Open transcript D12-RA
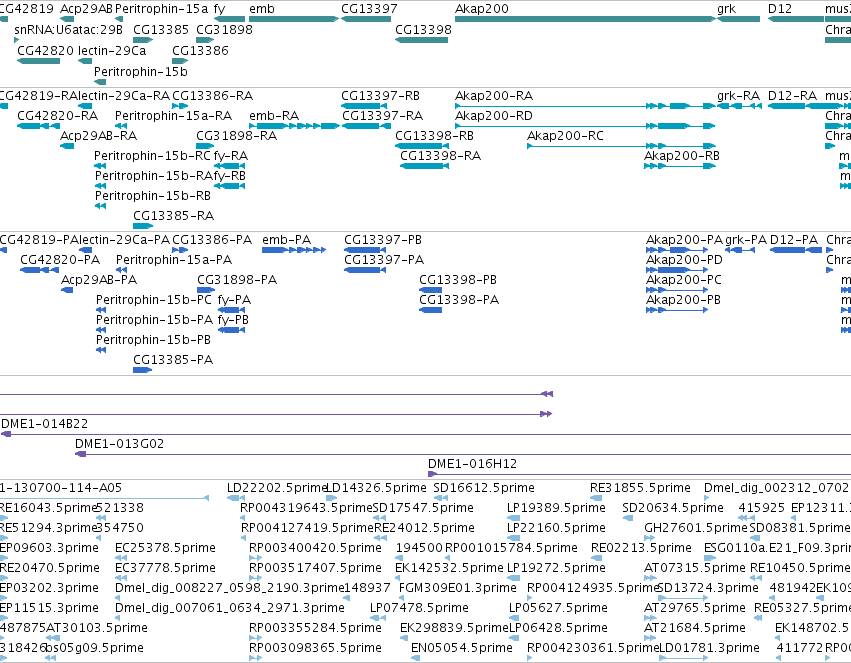This screenshot has width=851, height=663. coord(792,96)
